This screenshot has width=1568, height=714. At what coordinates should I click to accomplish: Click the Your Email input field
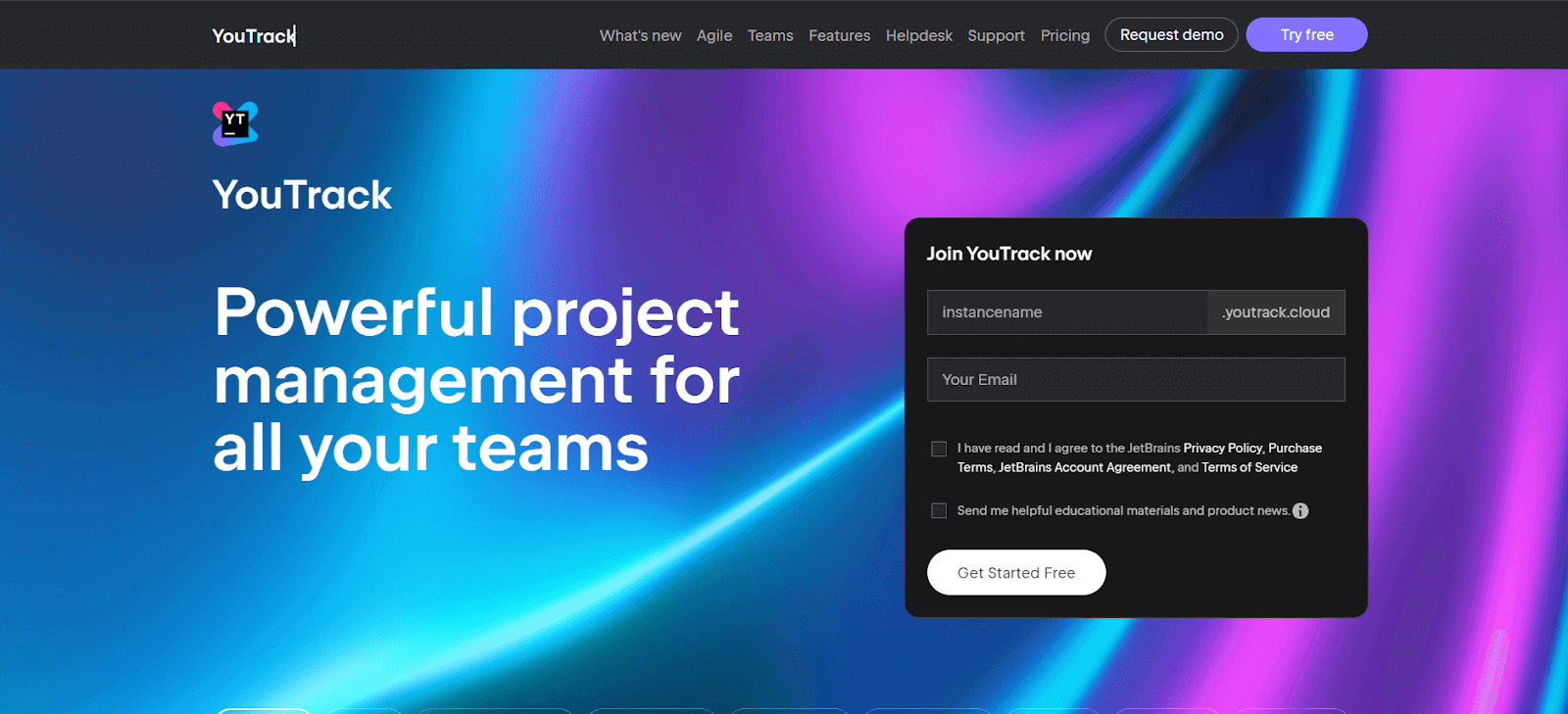pos(1136,379)
